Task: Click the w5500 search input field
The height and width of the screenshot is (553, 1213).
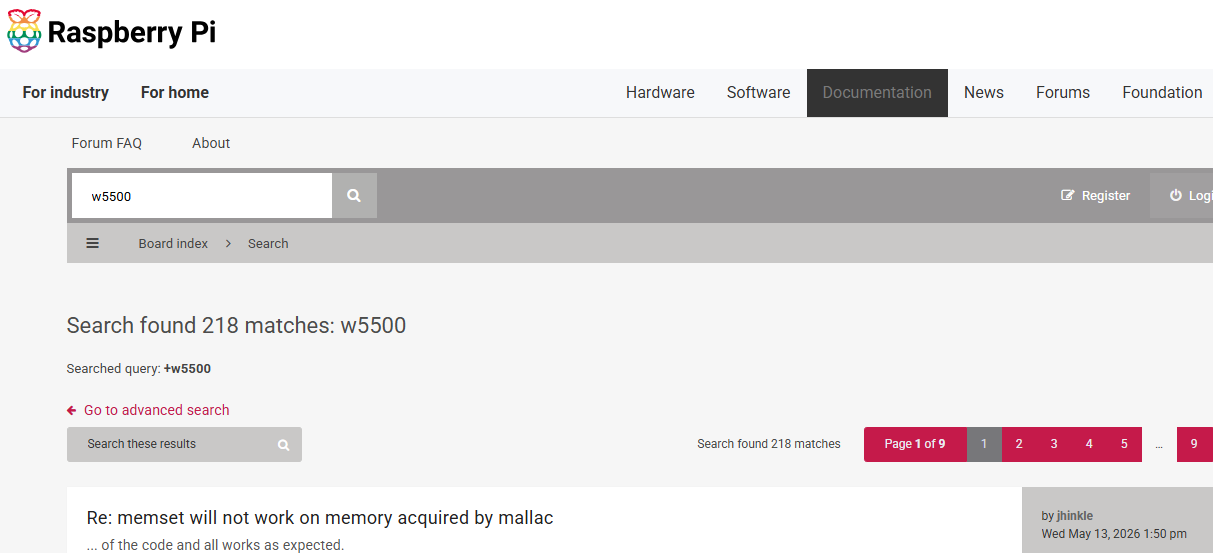Action: pyautogui.click(x=202, y=196)
